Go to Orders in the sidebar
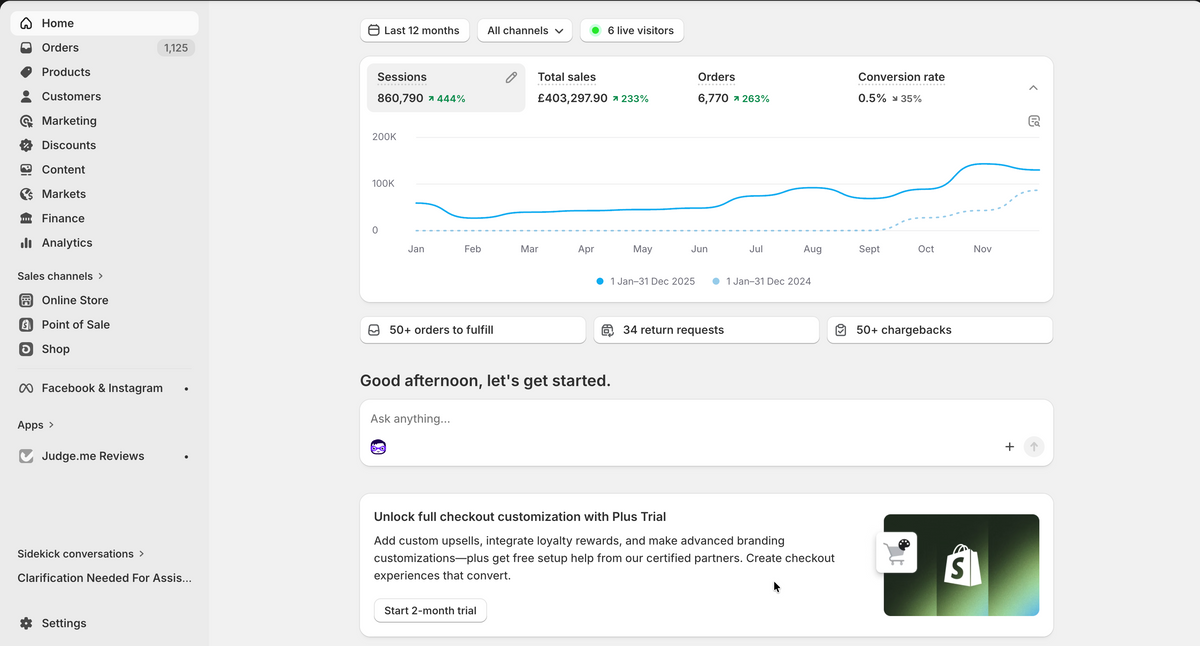Screen dimensions: 1200x646 tap(60, 48)
